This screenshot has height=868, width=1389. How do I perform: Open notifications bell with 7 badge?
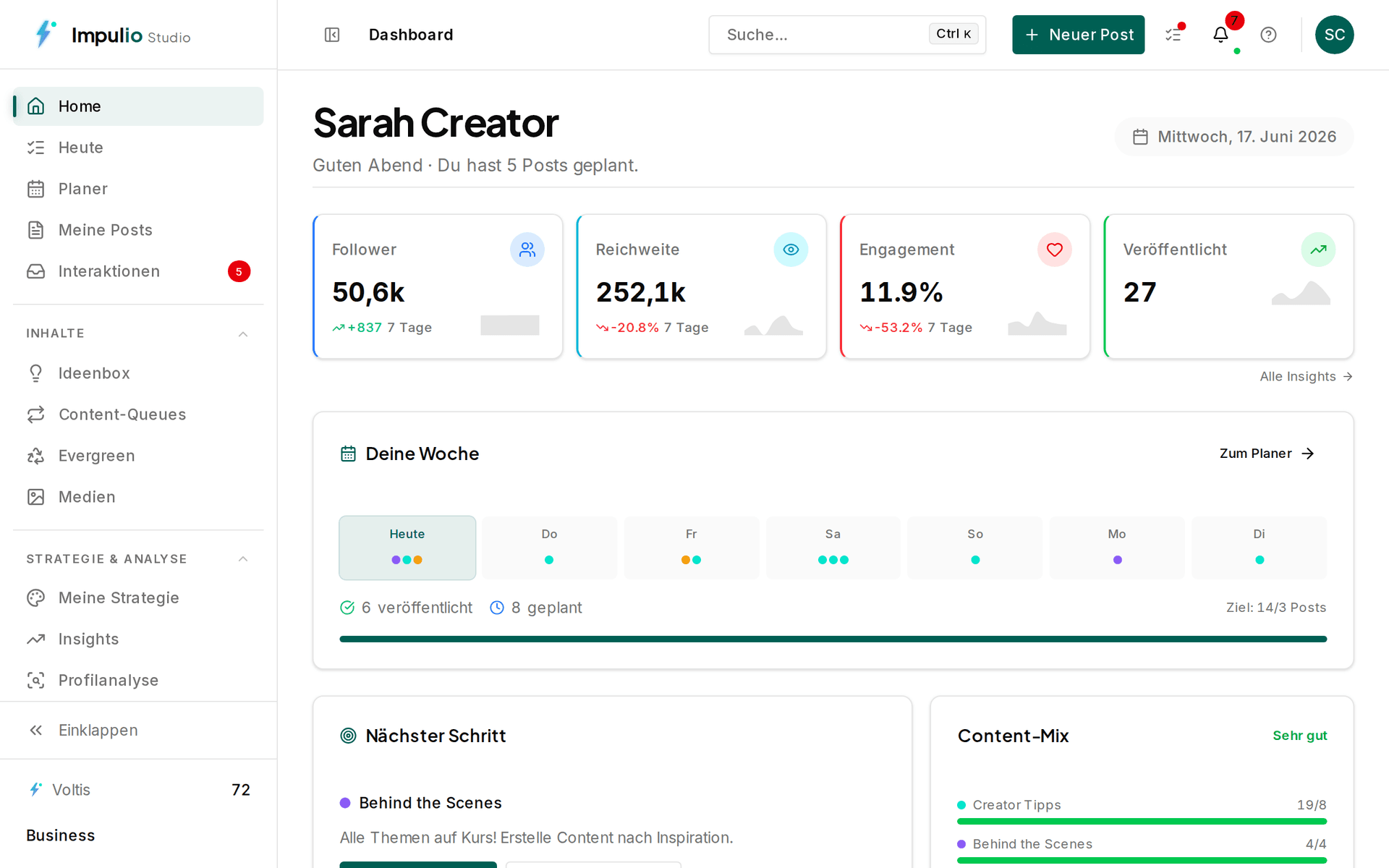click(x=1221, y=35)
